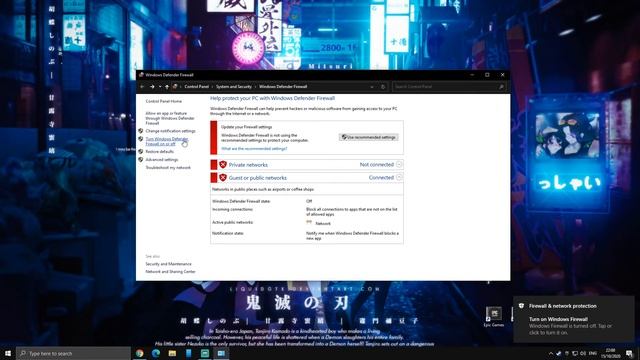
Task: Show hidden system tray icons chevron
Action: pyautogui.click(x=550, y=353)
